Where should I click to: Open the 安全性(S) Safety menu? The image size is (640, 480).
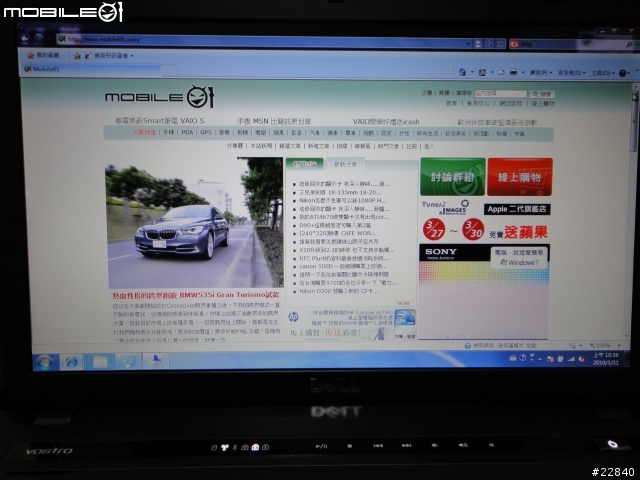tap(571, 73)
